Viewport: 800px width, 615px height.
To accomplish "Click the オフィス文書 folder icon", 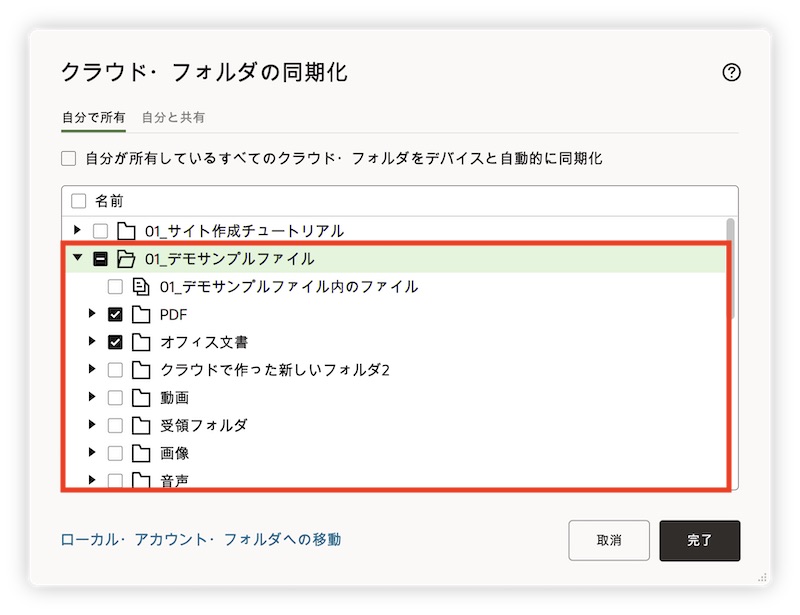I will point(141,342).
